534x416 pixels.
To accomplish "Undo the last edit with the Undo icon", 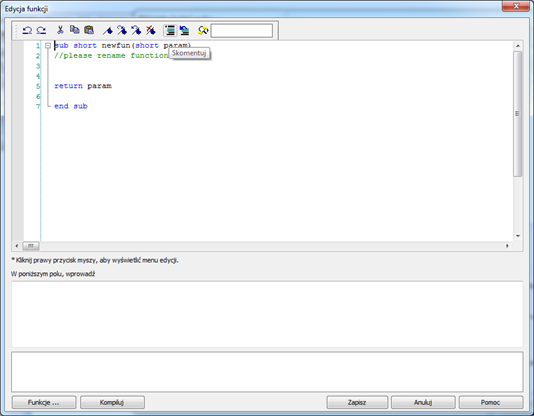I will coord(27,31).
